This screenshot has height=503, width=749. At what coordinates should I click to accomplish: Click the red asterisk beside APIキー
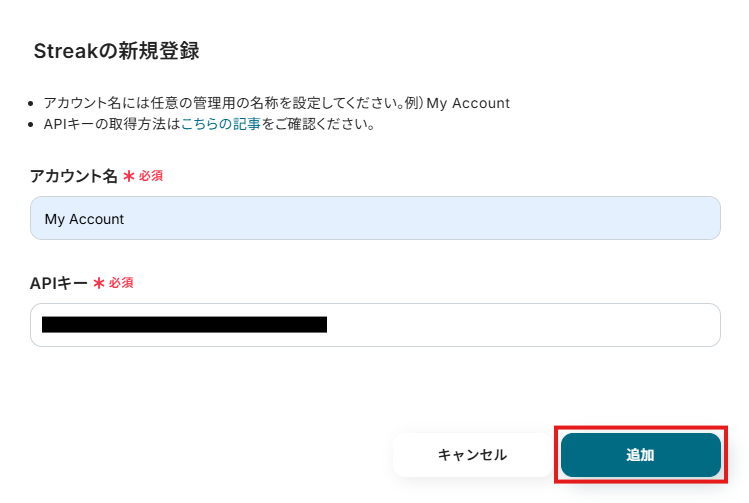(x=99, y=283)
